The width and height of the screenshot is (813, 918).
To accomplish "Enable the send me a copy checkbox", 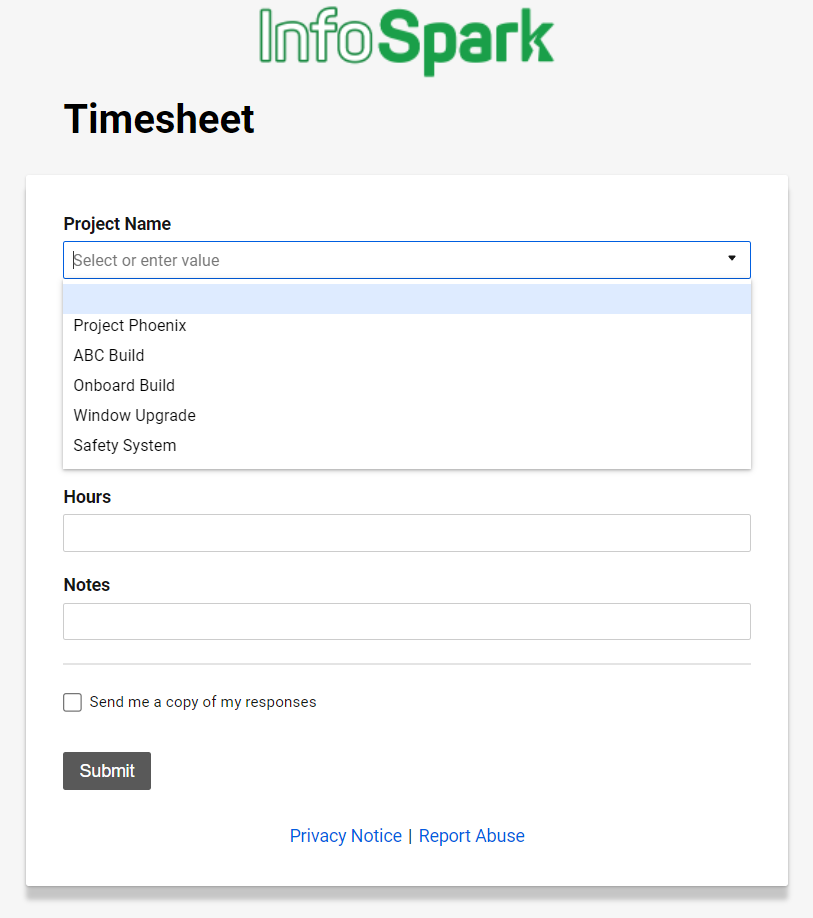I will [x=72, y=702].
